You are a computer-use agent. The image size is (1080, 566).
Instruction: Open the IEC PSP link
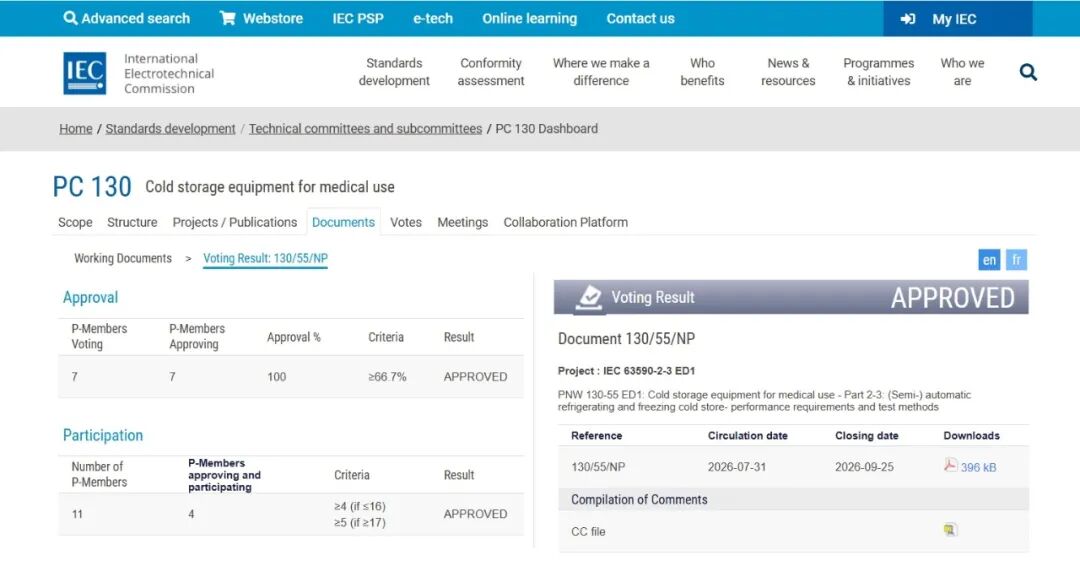[x=358, y=19]
